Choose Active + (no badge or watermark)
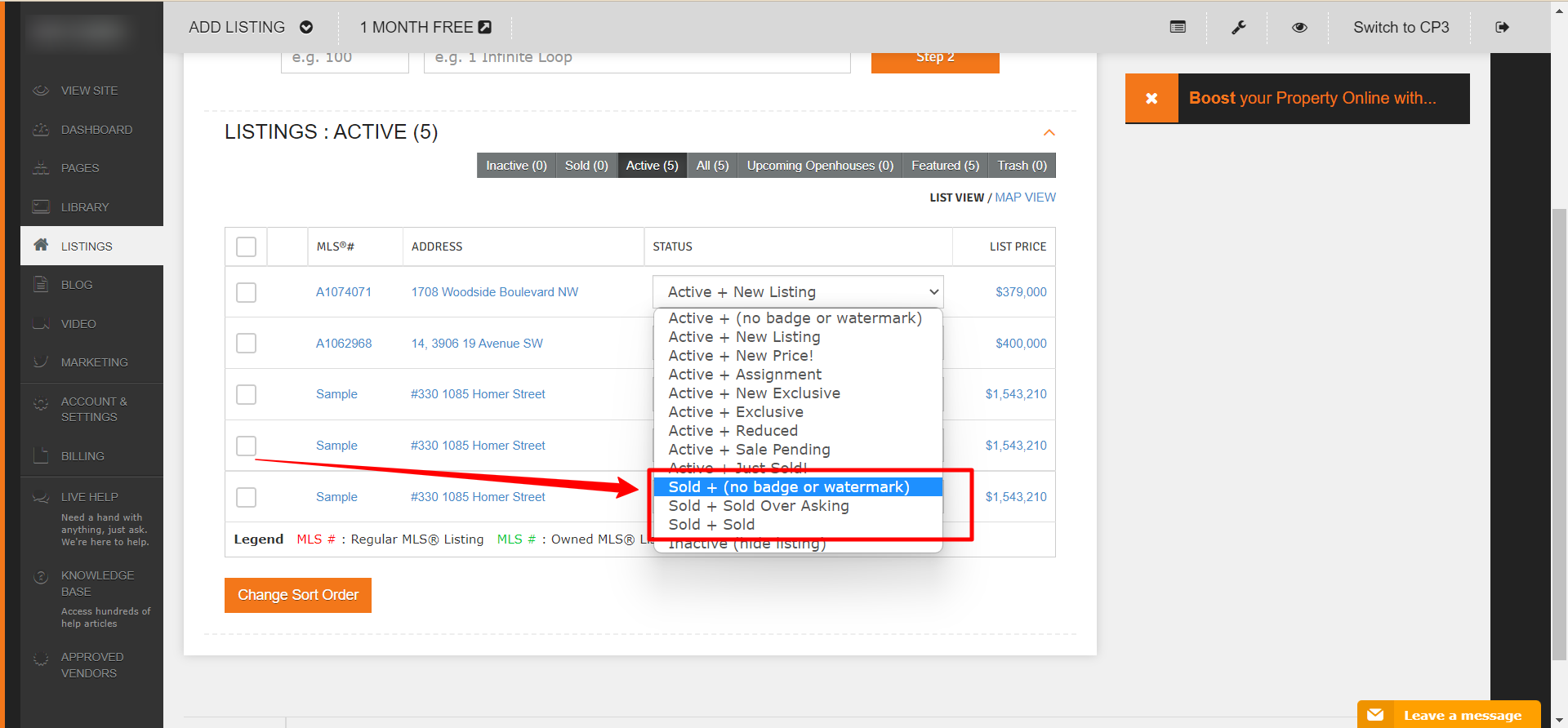 pyautogui.click(x=798, y=318)
